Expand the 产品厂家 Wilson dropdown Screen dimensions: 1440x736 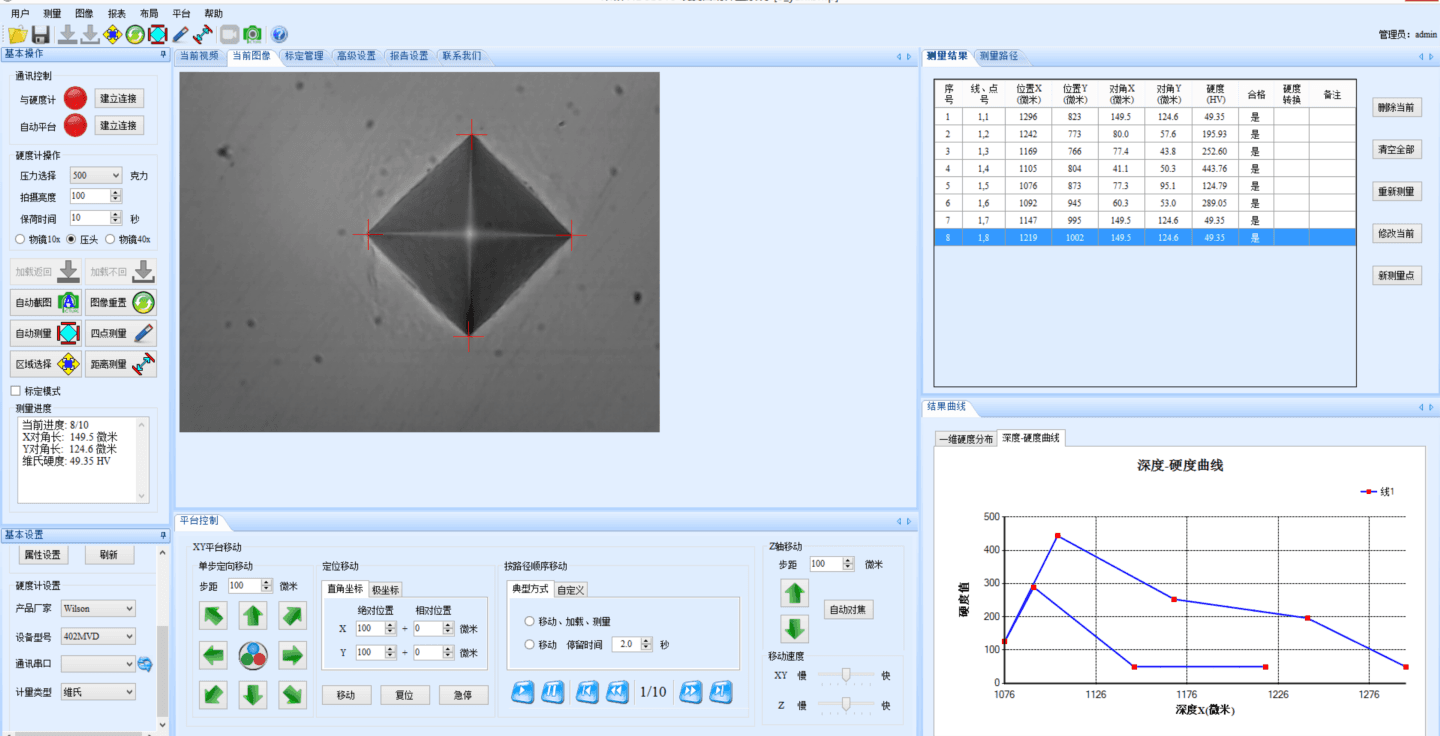point(97,608)
